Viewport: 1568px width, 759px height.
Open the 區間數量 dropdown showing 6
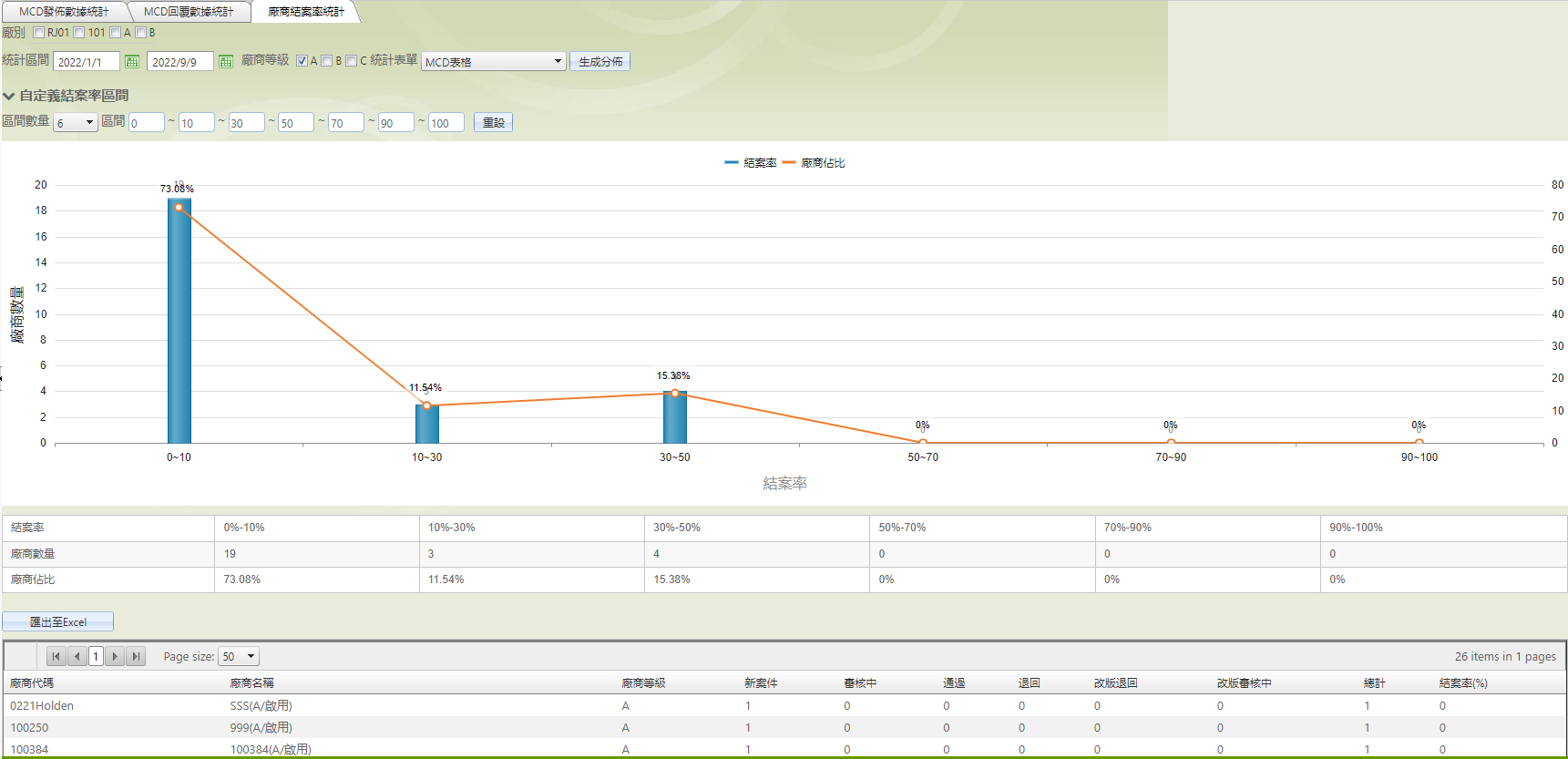[x=76, y=122]
